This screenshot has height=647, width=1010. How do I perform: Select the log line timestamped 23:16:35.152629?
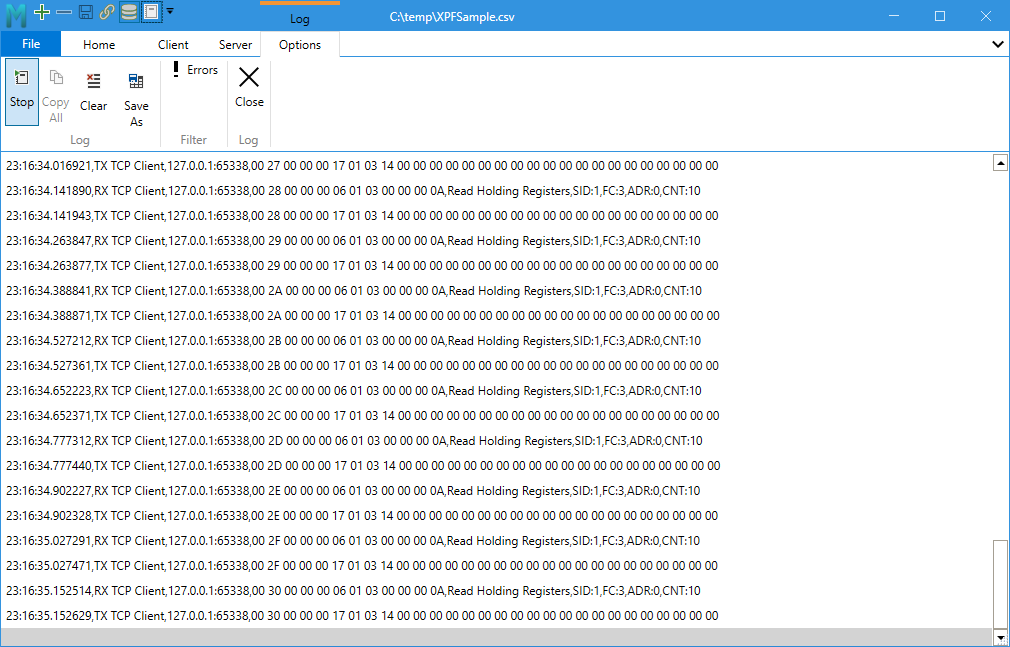pos(362,615)
